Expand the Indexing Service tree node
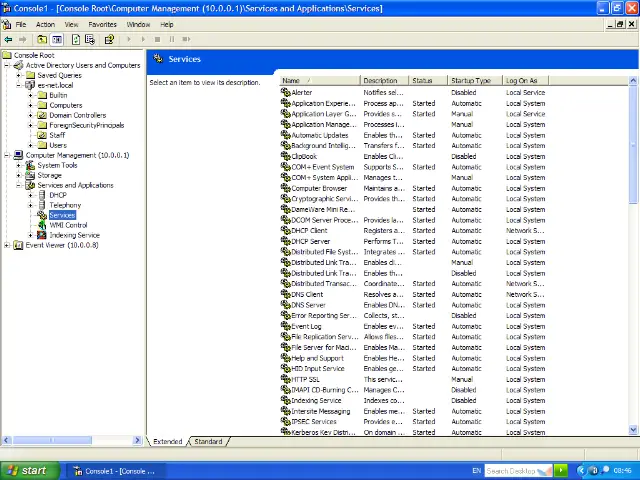 click(31, 235)
